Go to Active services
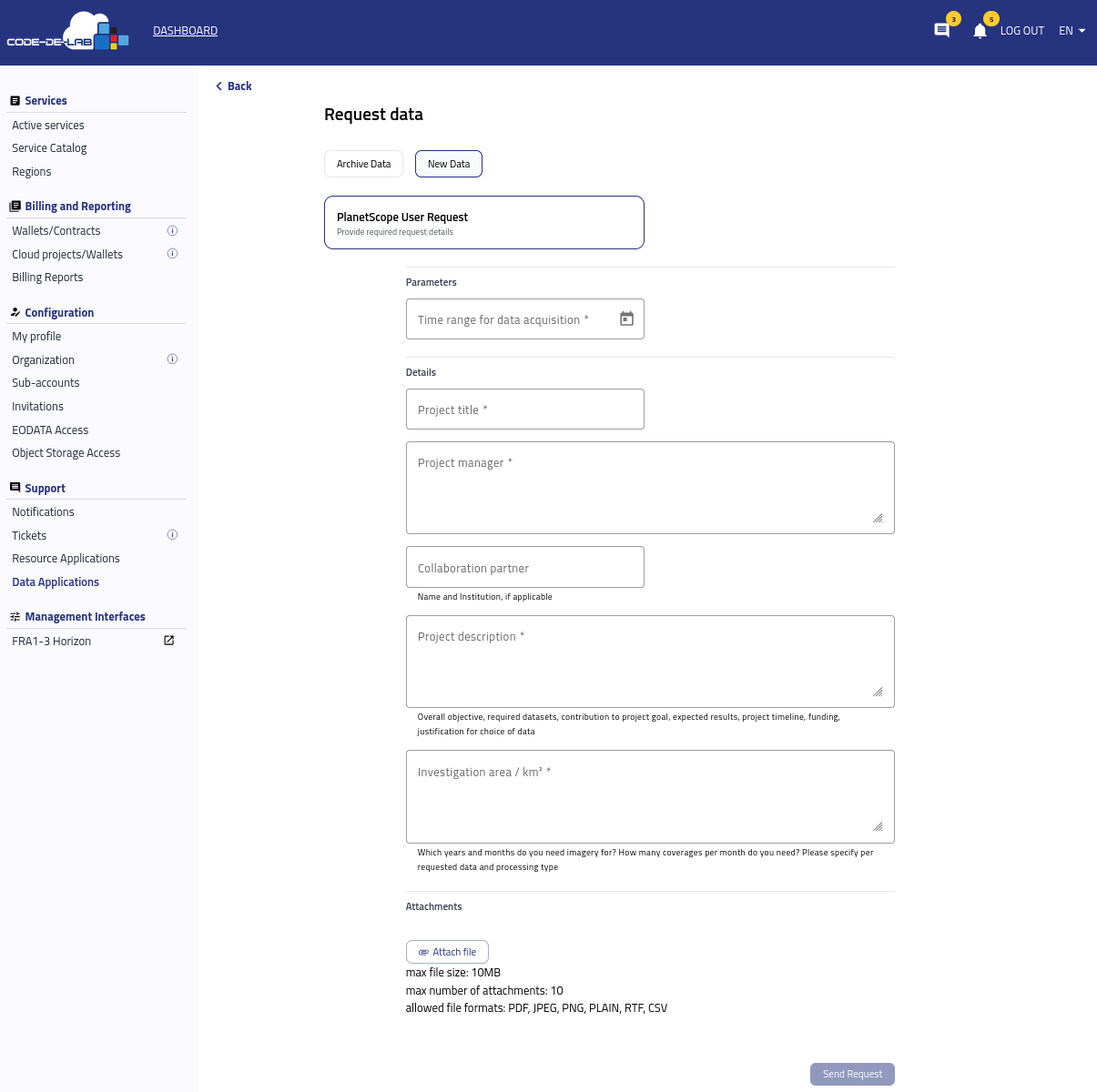1097x1092 pixels. point(48,126)
